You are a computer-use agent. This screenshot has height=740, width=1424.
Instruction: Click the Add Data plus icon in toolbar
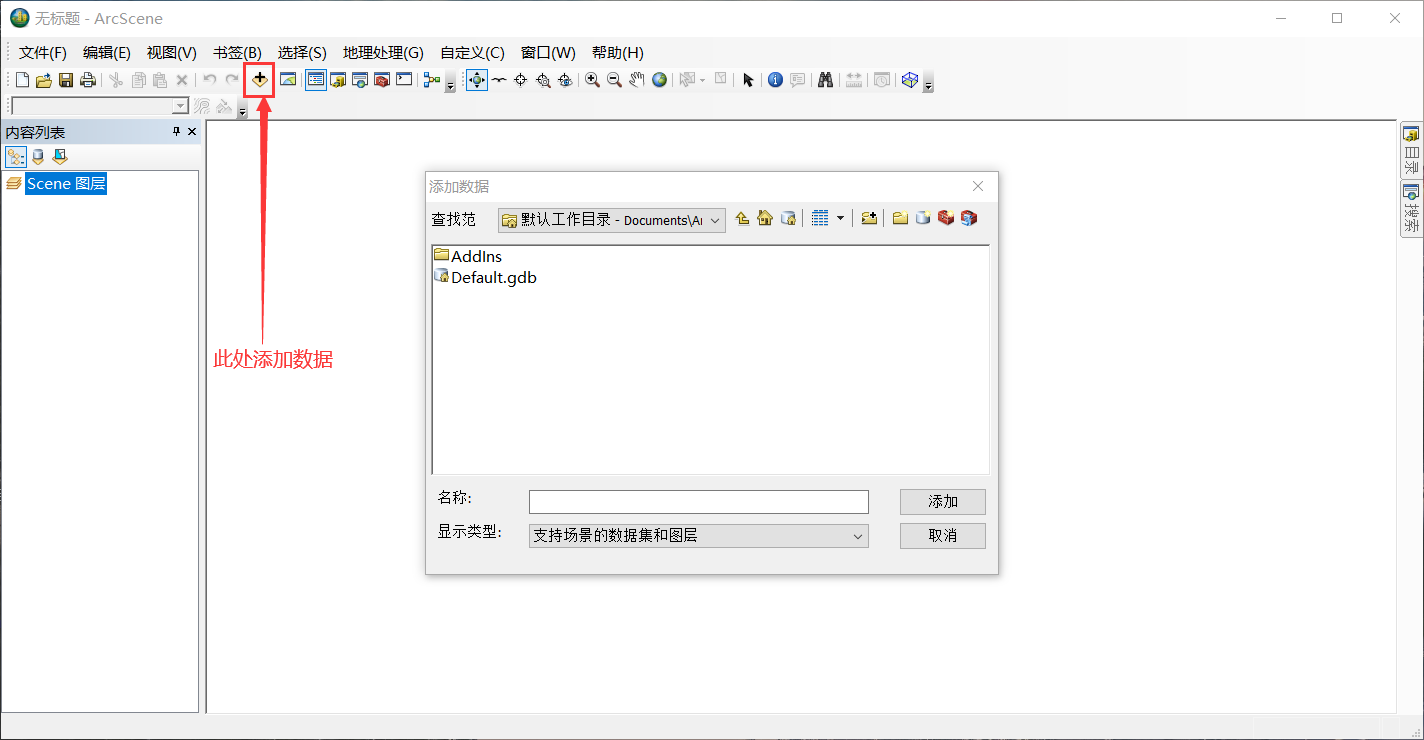pos(260,80)
